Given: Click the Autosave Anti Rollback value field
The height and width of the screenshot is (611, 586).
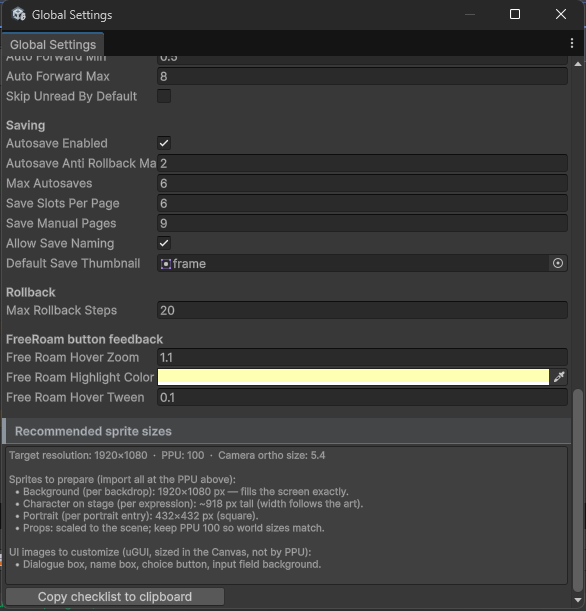Looking at the screenshot, I should click(x=362, y=163).
